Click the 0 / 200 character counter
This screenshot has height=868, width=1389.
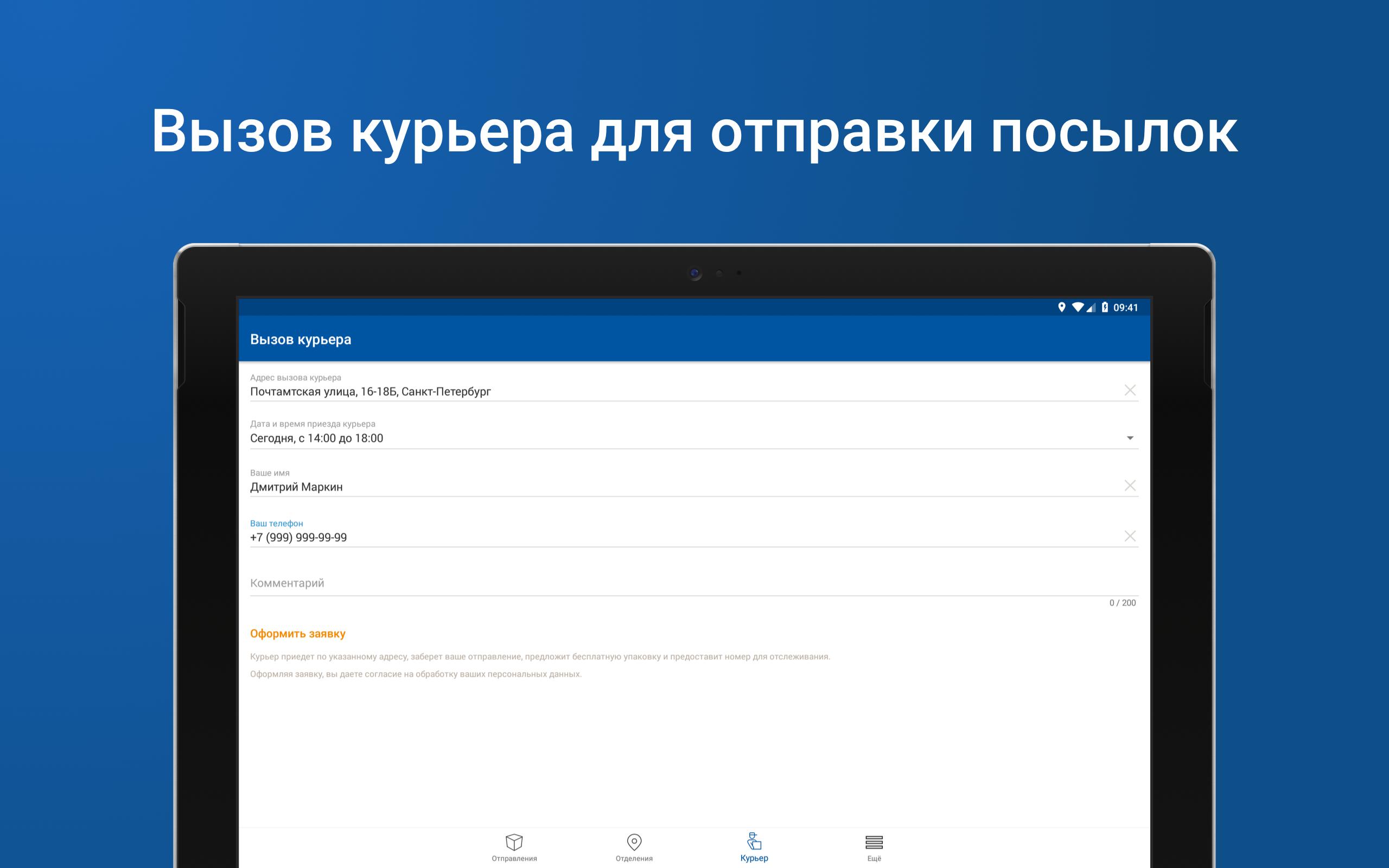(x=1122, y=603)
